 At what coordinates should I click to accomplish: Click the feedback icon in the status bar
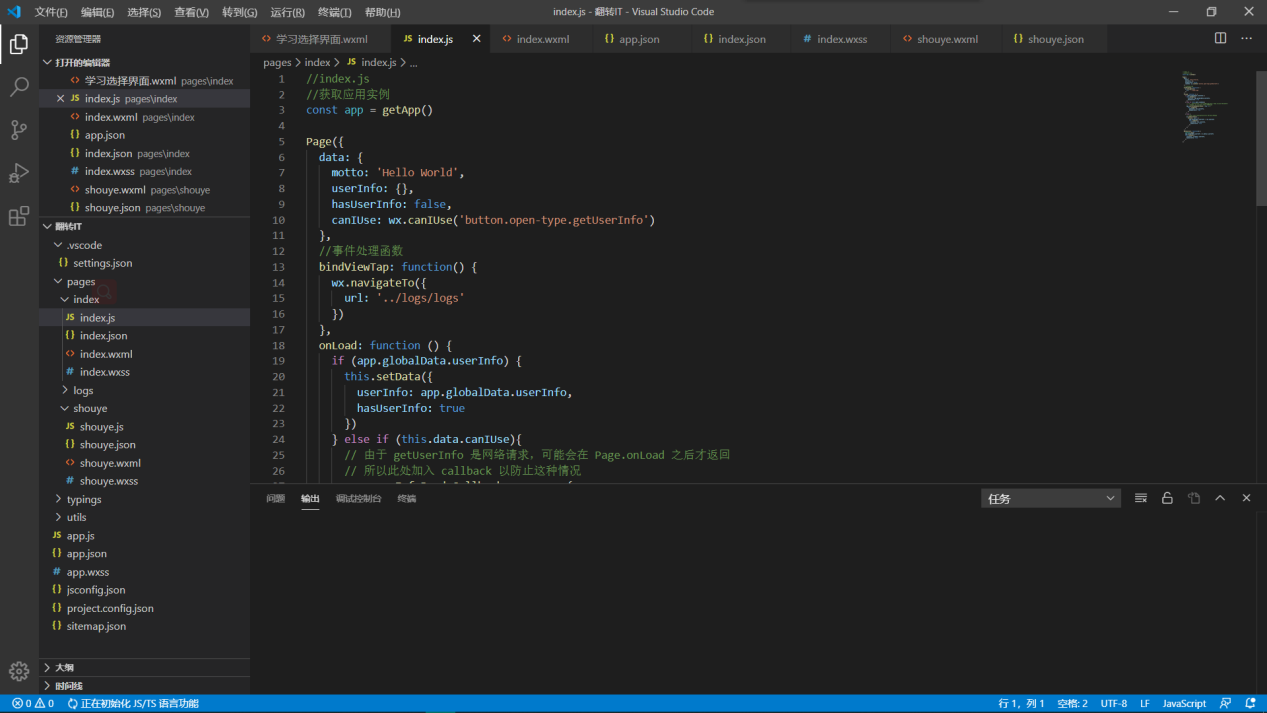(1226, 704)
